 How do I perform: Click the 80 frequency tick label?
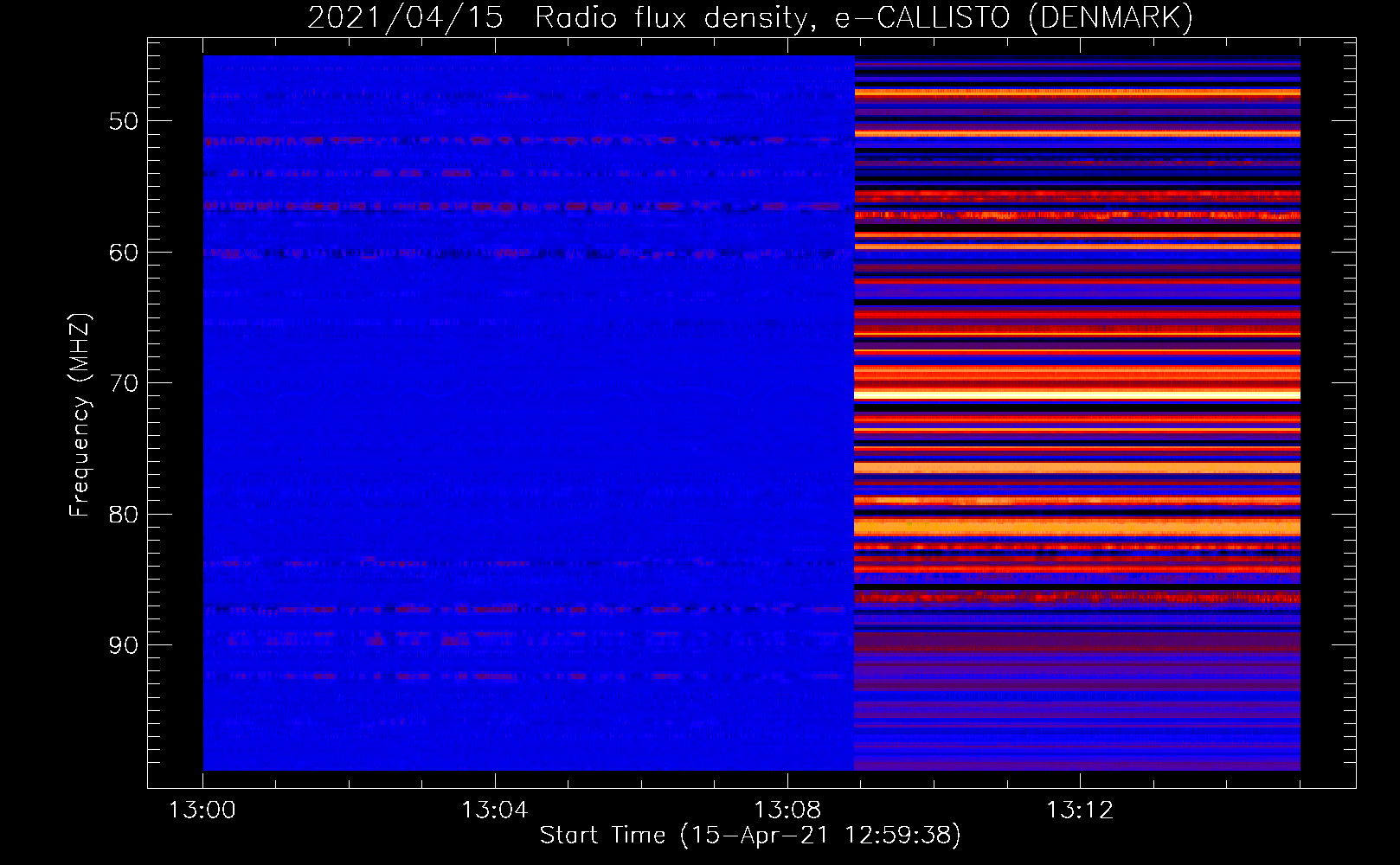pos(124,515)
